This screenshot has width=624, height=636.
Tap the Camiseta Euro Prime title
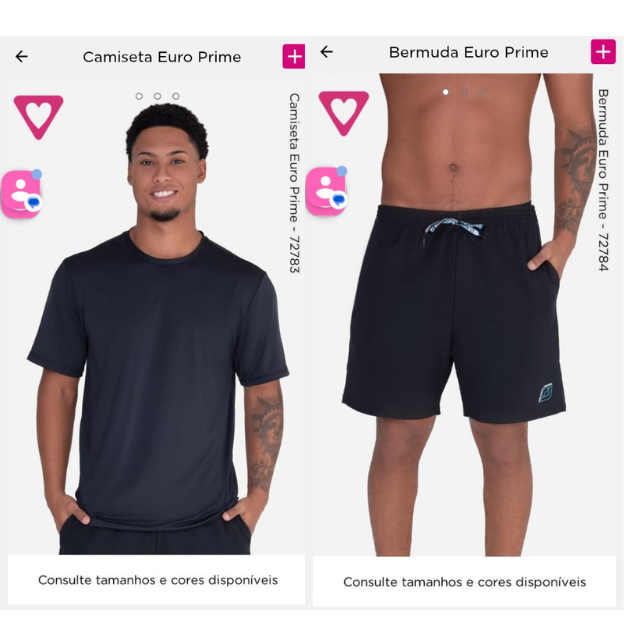[x=162, y=57]
